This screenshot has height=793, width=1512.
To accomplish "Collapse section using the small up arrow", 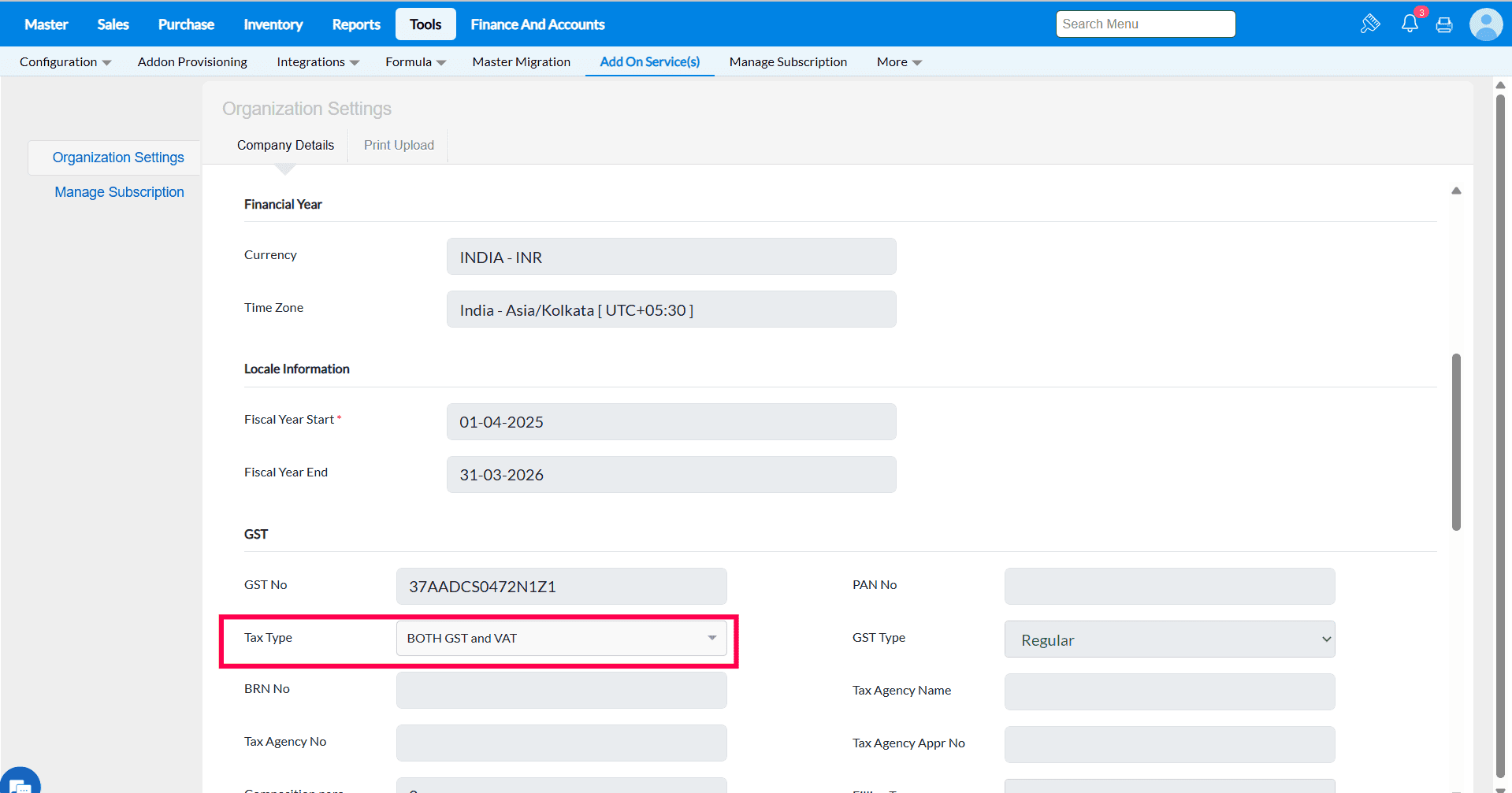I will 1456,191.
